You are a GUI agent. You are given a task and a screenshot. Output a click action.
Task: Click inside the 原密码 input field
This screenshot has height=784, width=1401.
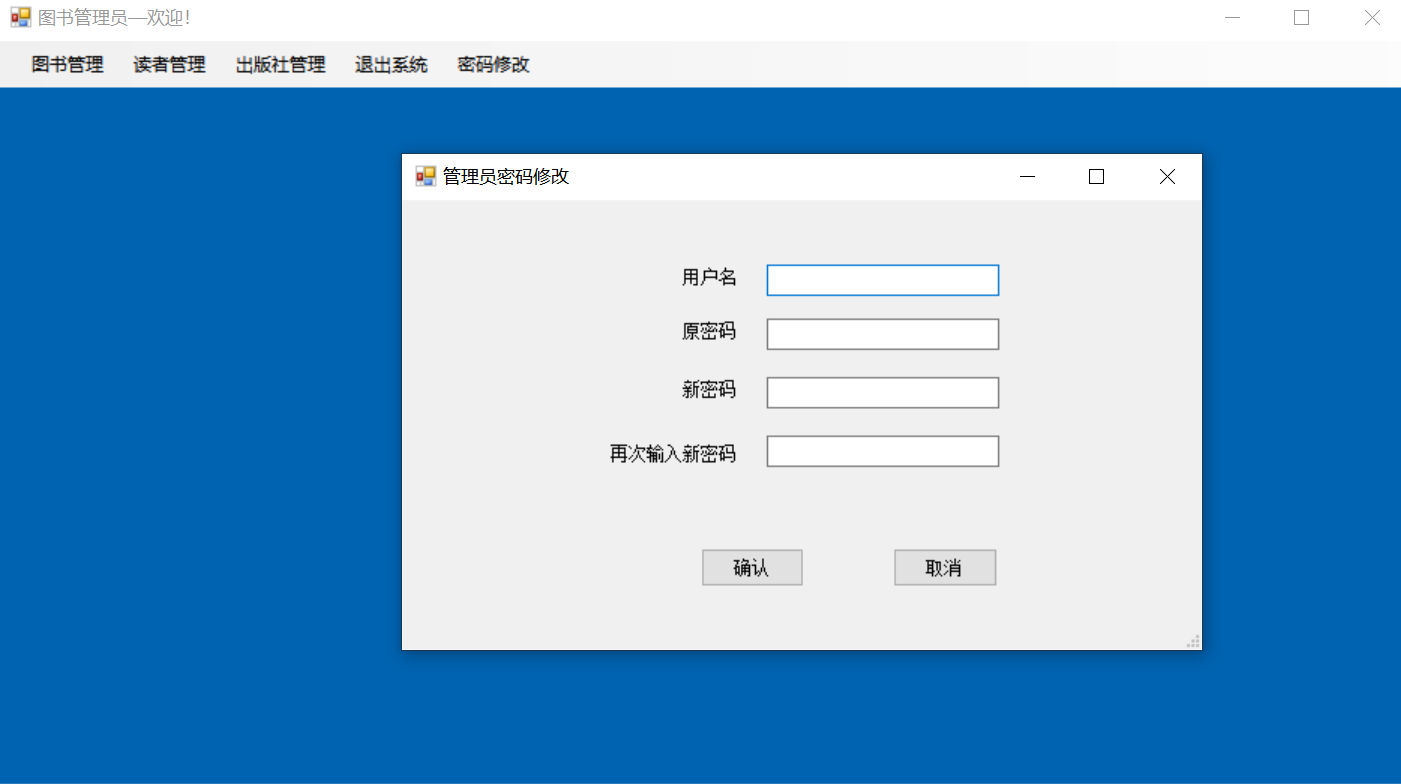(882, 333)
